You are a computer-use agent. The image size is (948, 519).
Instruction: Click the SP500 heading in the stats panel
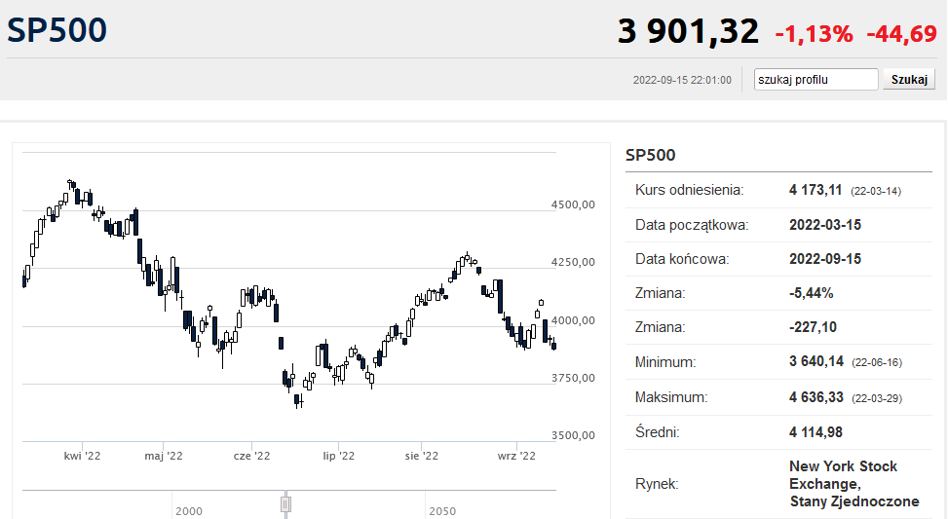650,155
